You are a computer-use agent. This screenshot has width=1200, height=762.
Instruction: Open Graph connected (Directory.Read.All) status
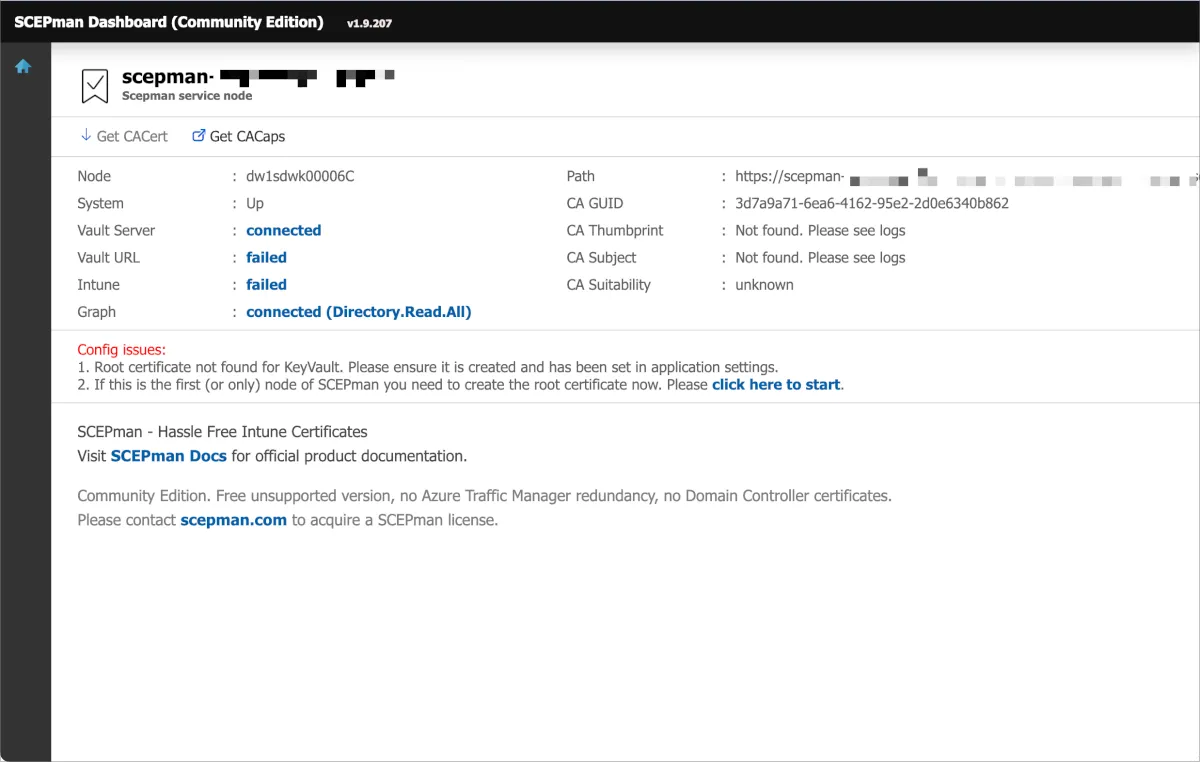click(358, 312)
